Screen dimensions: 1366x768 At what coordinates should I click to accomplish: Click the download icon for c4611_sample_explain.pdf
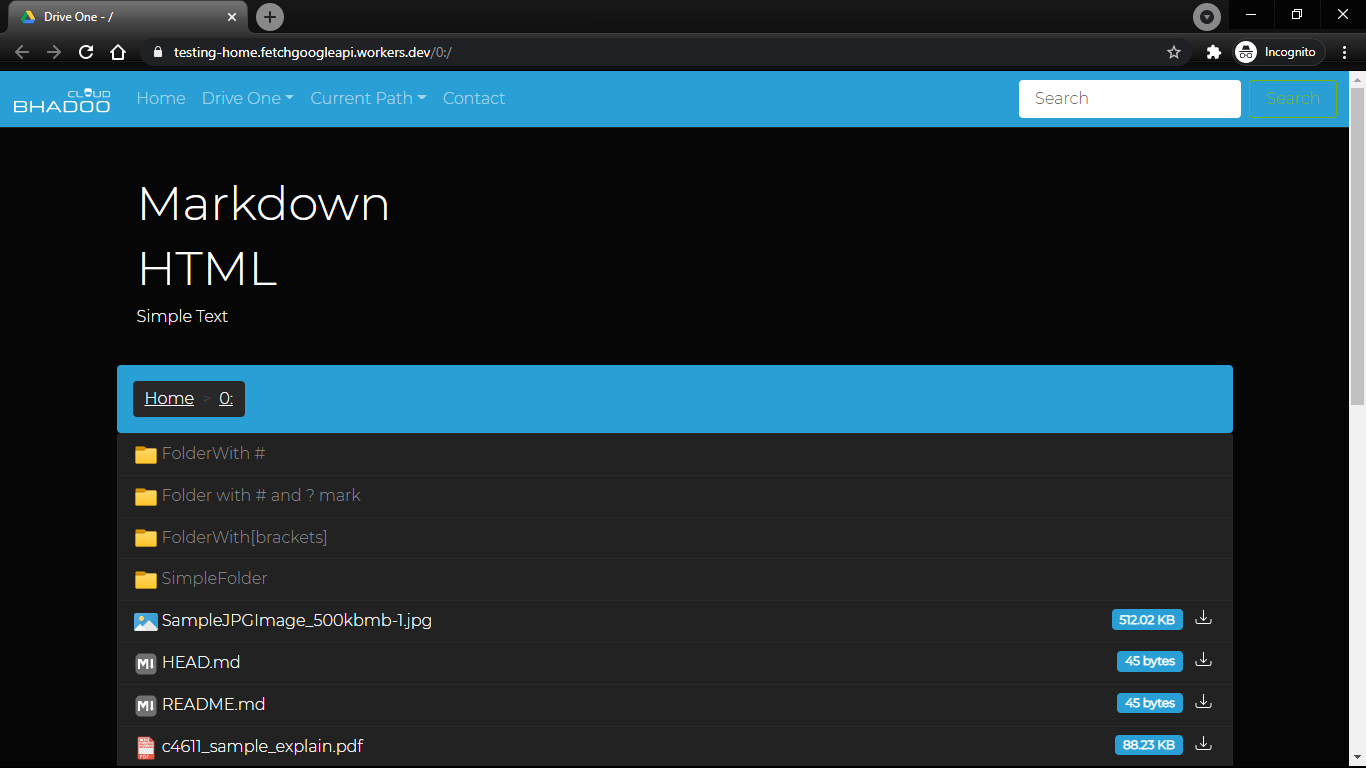click(x=1203, y=744)
